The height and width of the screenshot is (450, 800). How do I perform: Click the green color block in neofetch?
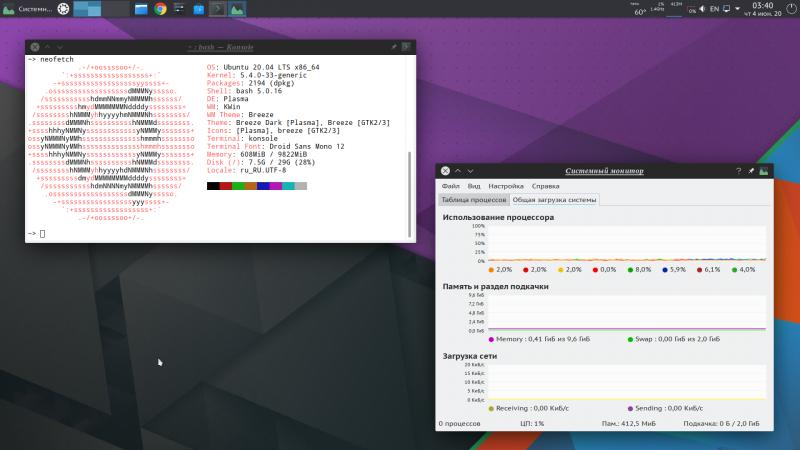[238, 186]
